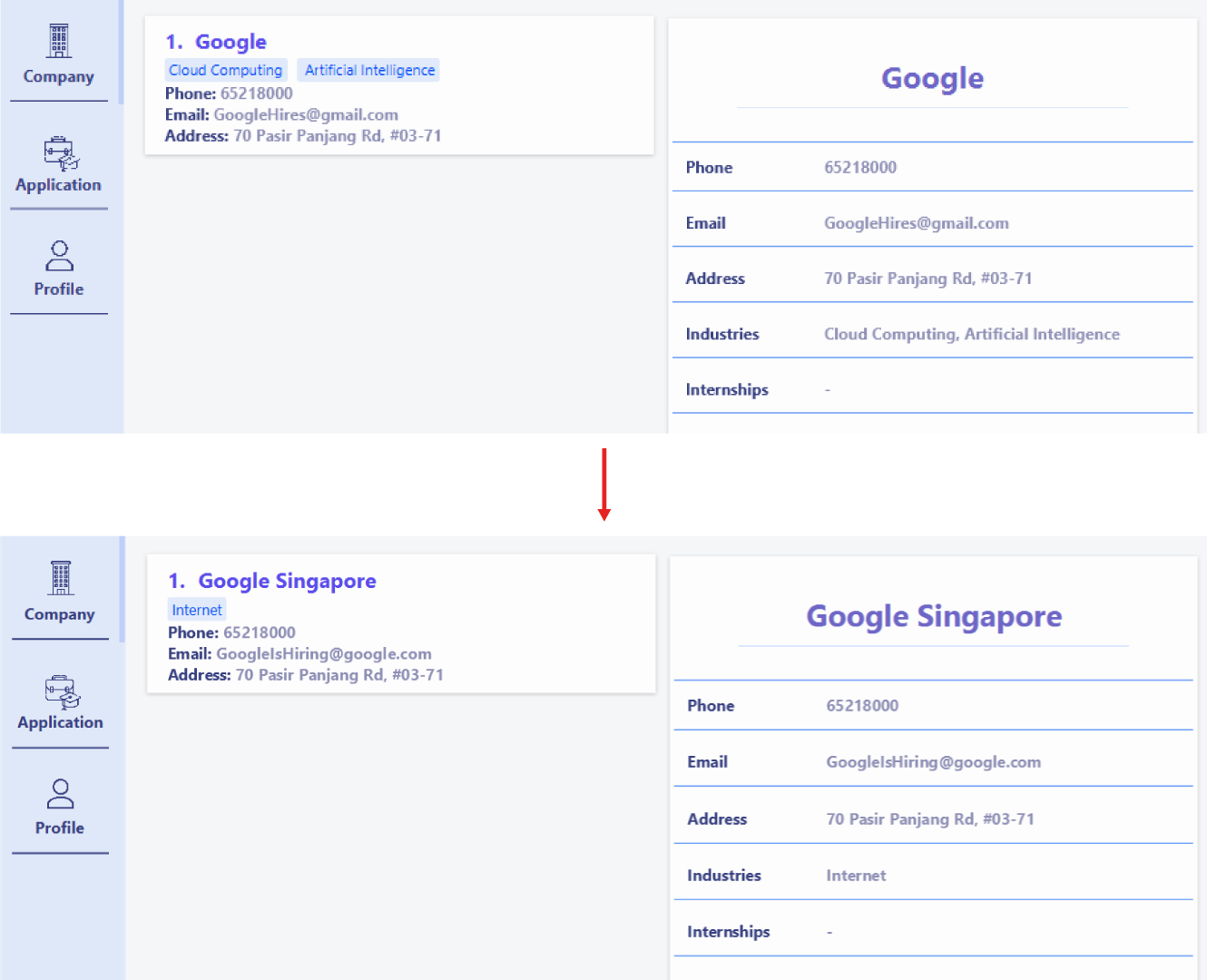Image resolution: width=1207 pixels, height=980 pixels.
Task: Click the Application briefcase icon in top panel
Action: (61, 153)
